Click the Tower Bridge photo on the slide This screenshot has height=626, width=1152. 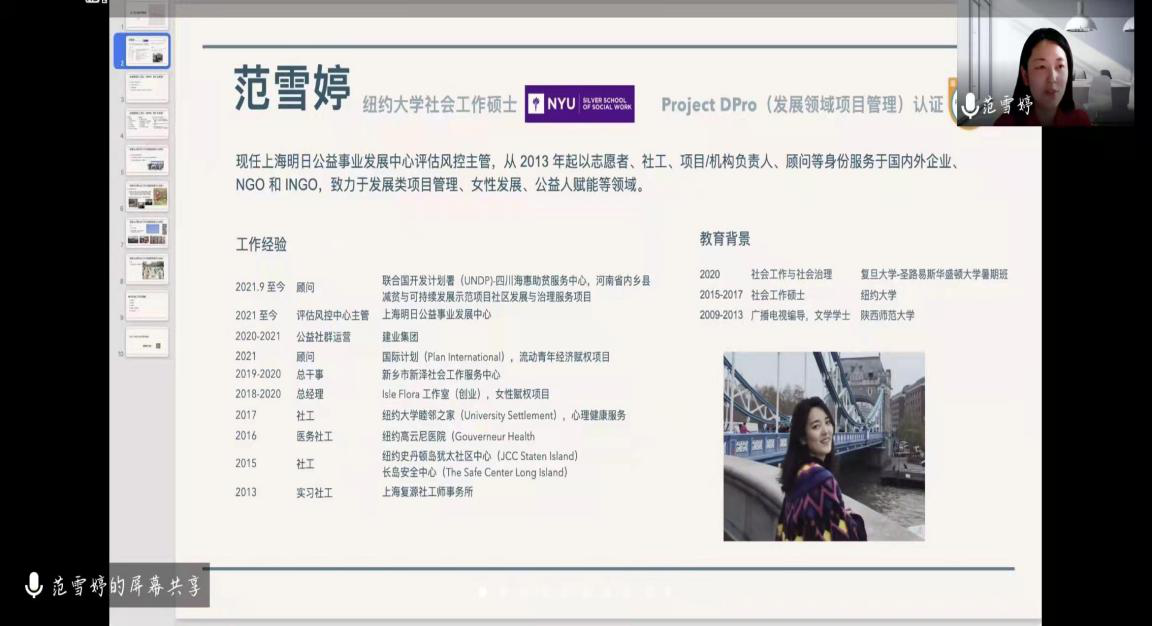(823, 446)
